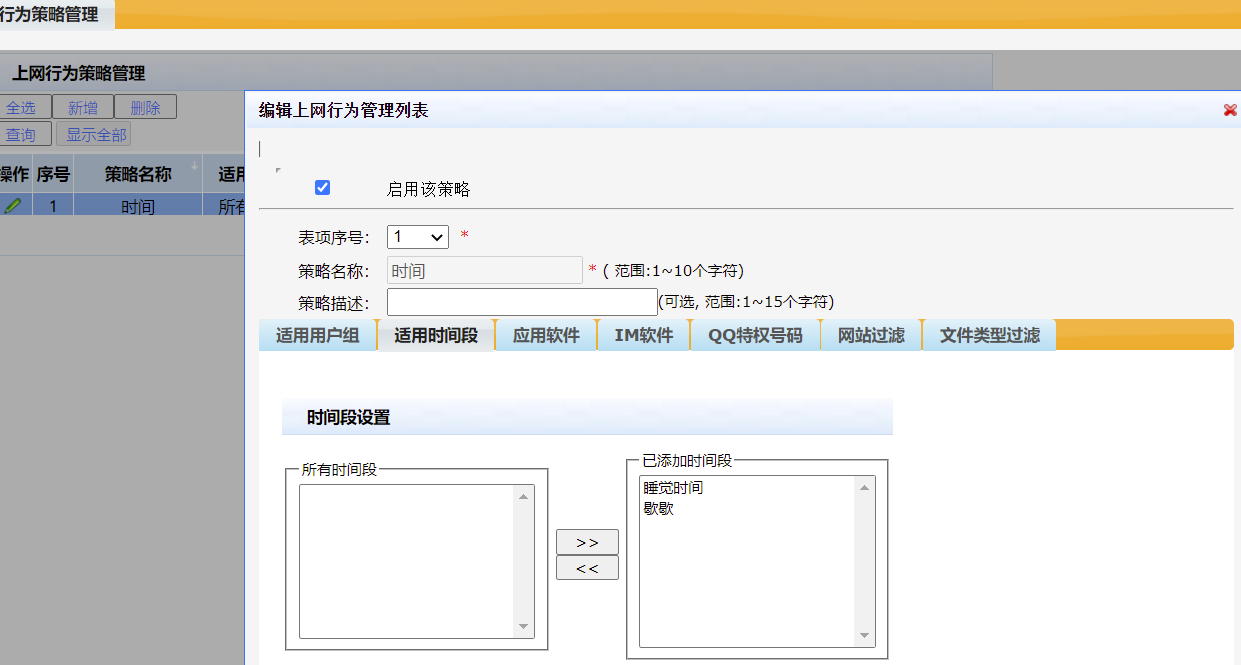Click the down arrow of the 已添加时间段 list scrollbar
The height and width of the screenshot is (665, 1241).
[x=864, y=636]
